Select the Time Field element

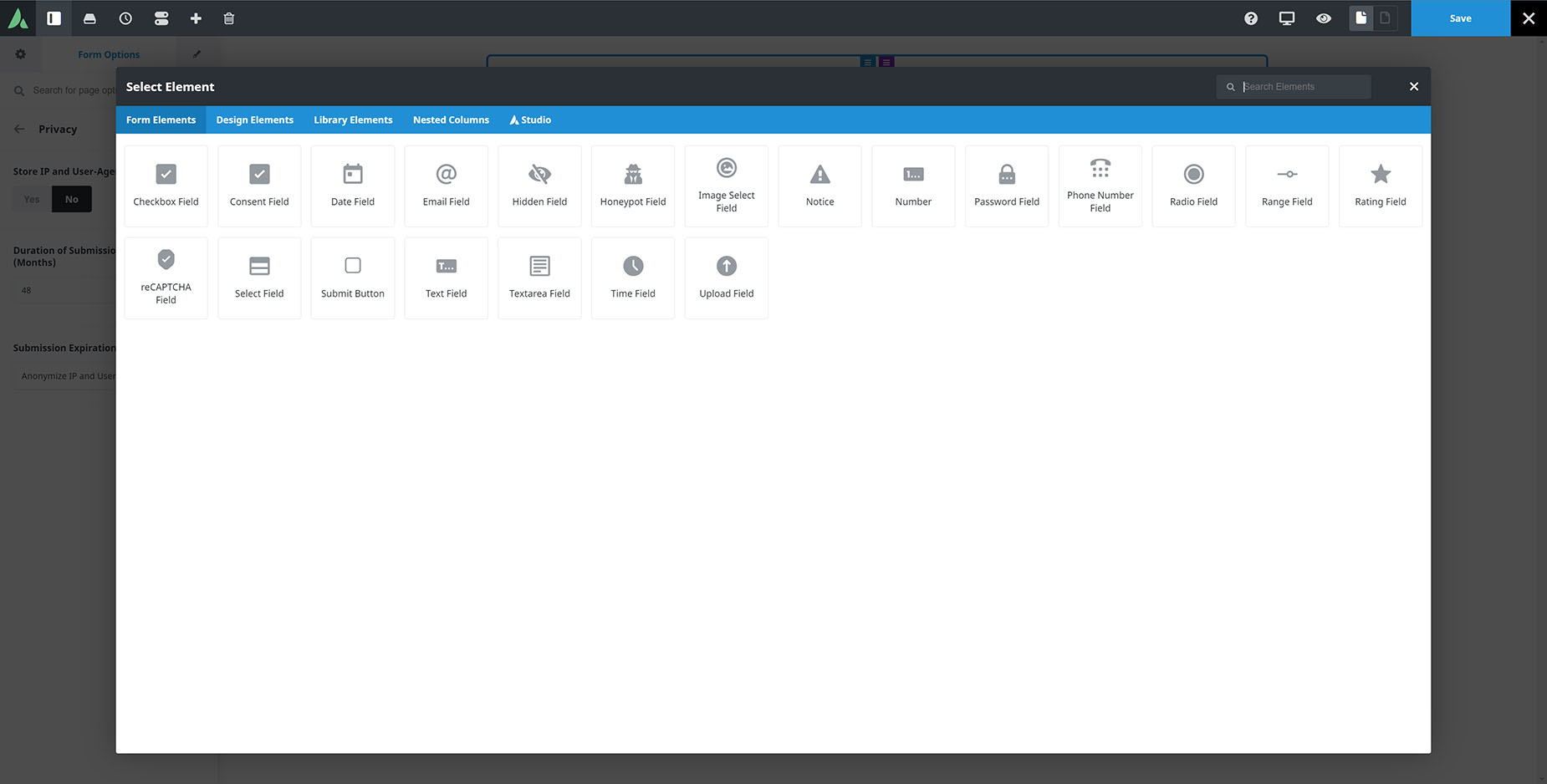[633, 277]
